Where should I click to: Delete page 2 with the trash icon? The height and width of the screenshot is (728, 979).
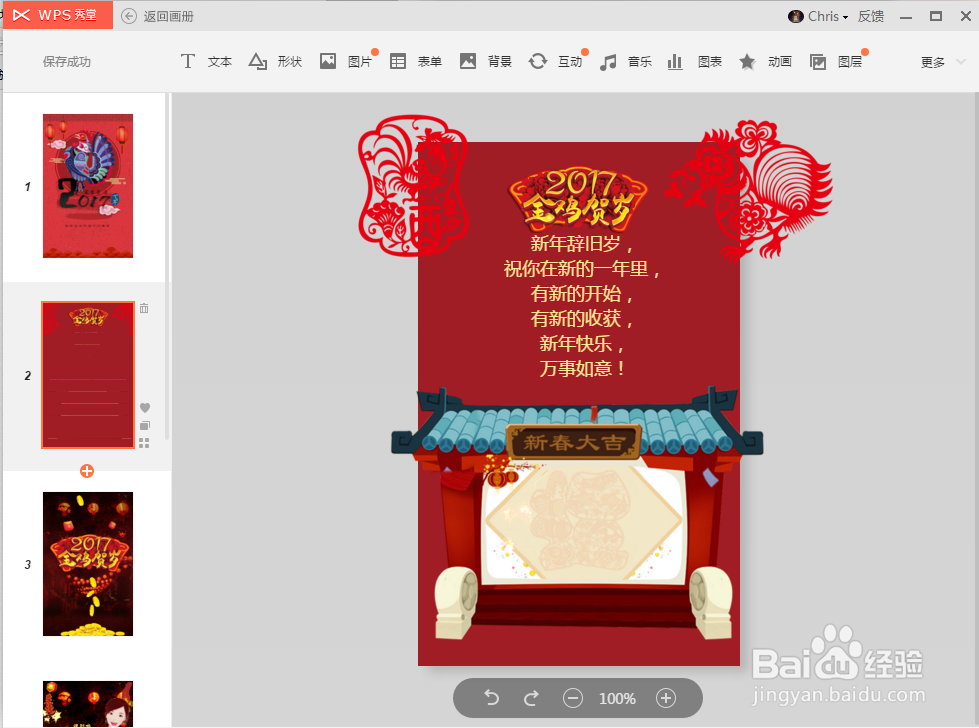(x=144, y=308)
